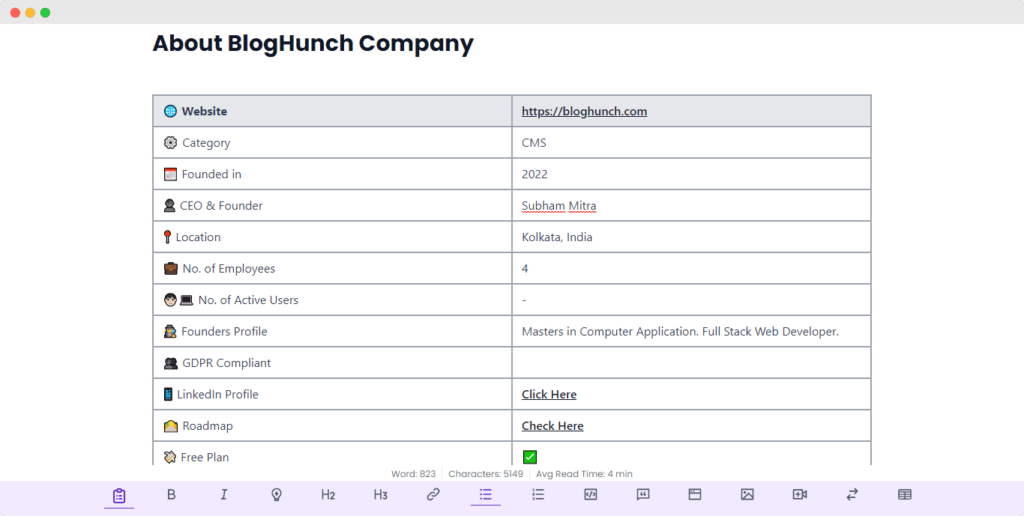The width and height of the screenshot is (1024, 516).
Task: Click the embed window icon
Action: click(x=695, y=494)
